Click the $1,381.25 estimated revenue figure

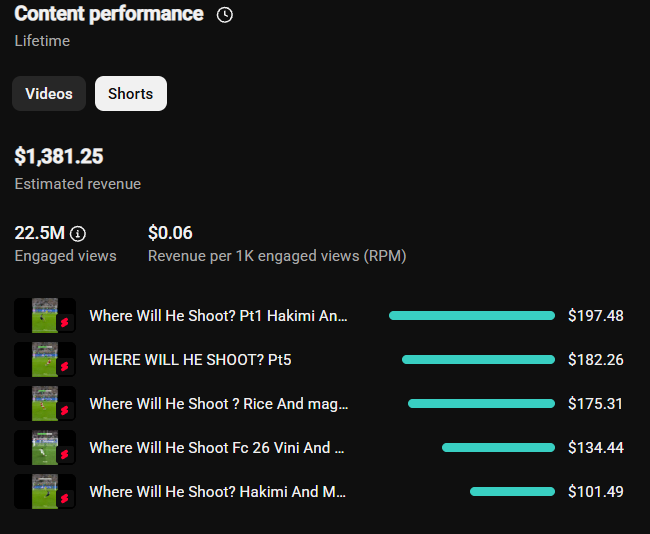59,156
